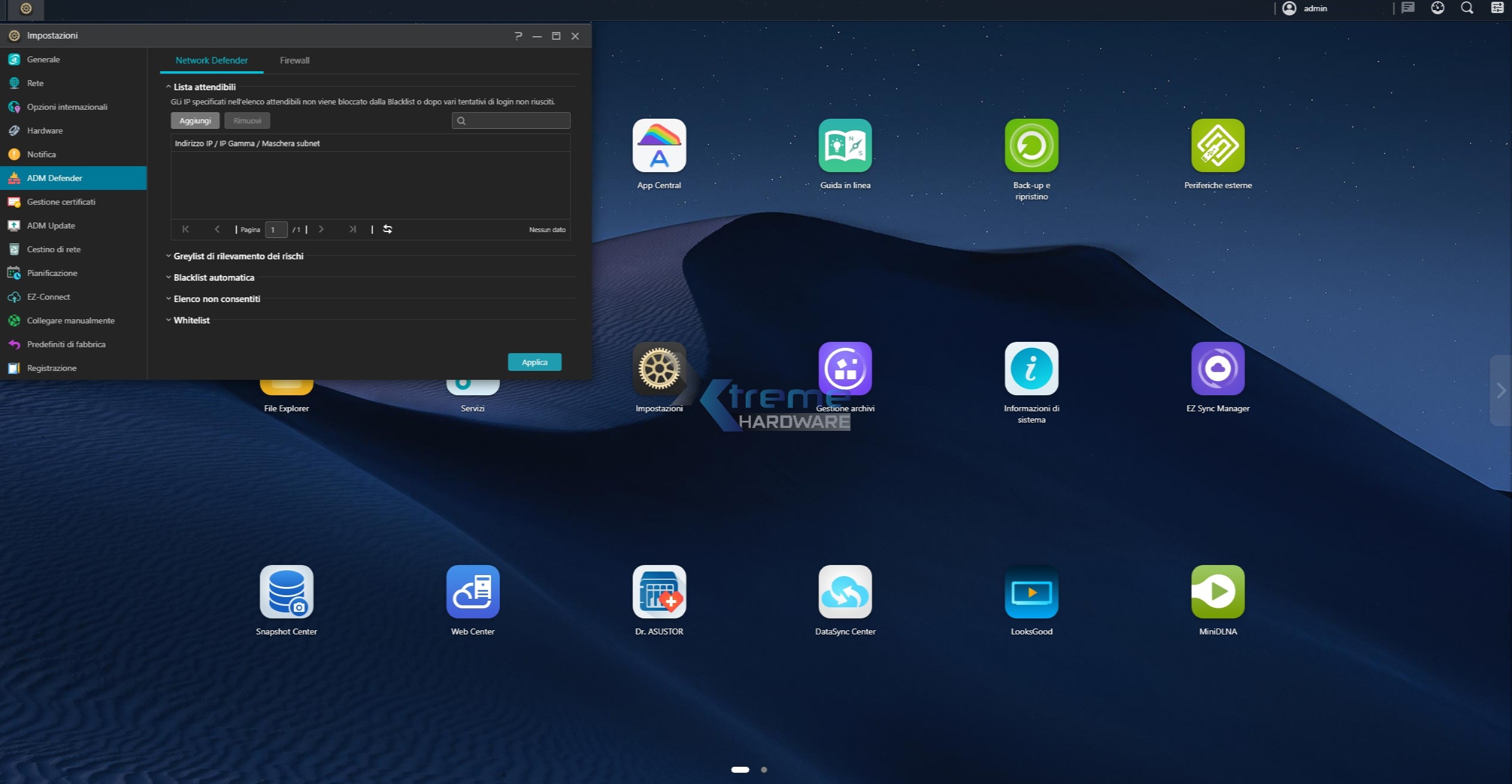Click the trusted list search field
Viewport: 1512px width, 784px height.
(516, 121)
